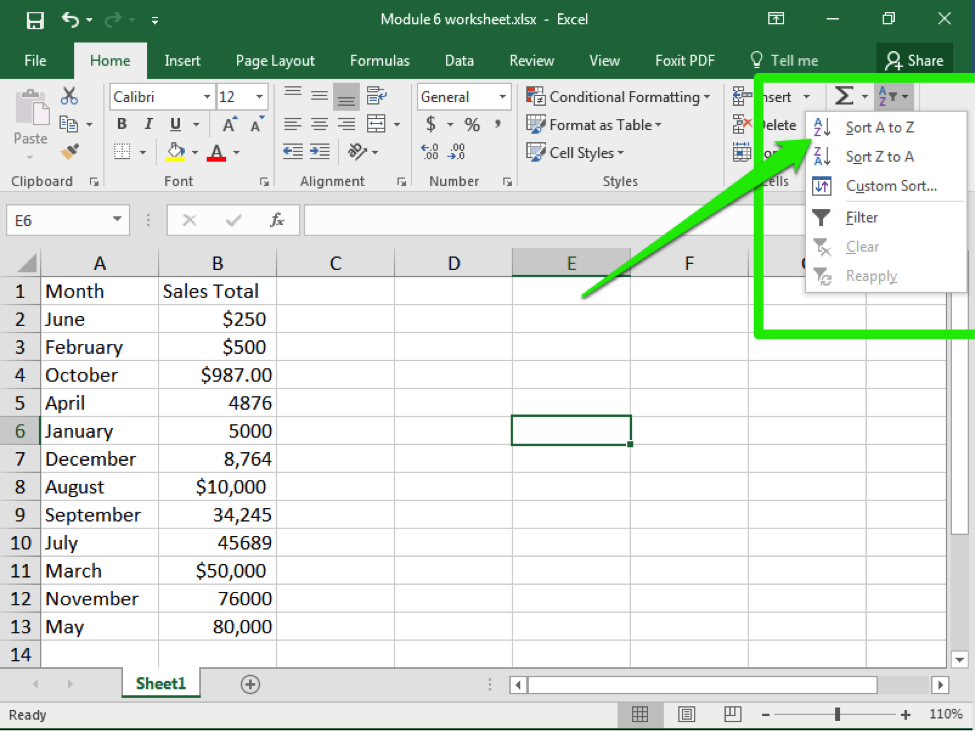
Task: Select Custom Sort... option
Action: pos(890,186)
